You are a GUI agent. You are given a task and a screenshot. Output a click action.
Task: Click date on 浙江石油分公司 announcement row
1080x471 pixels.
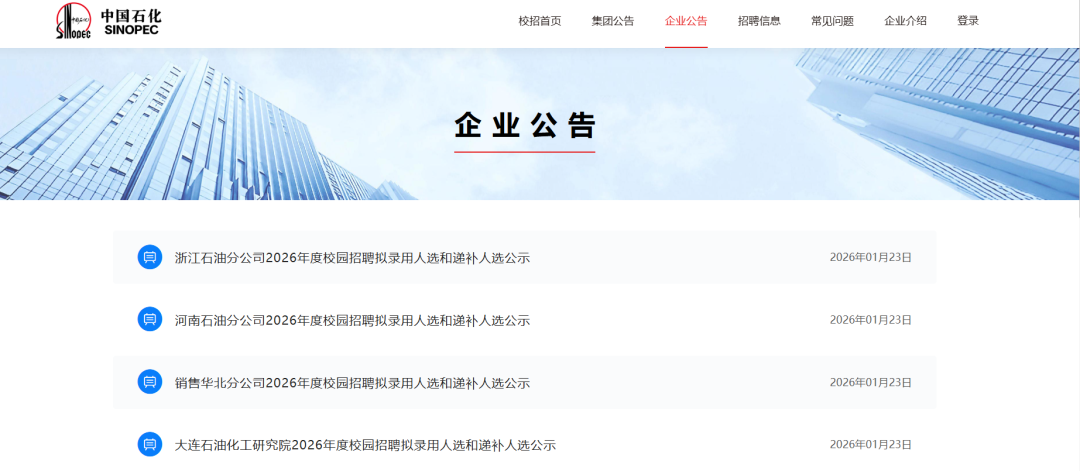870,258
